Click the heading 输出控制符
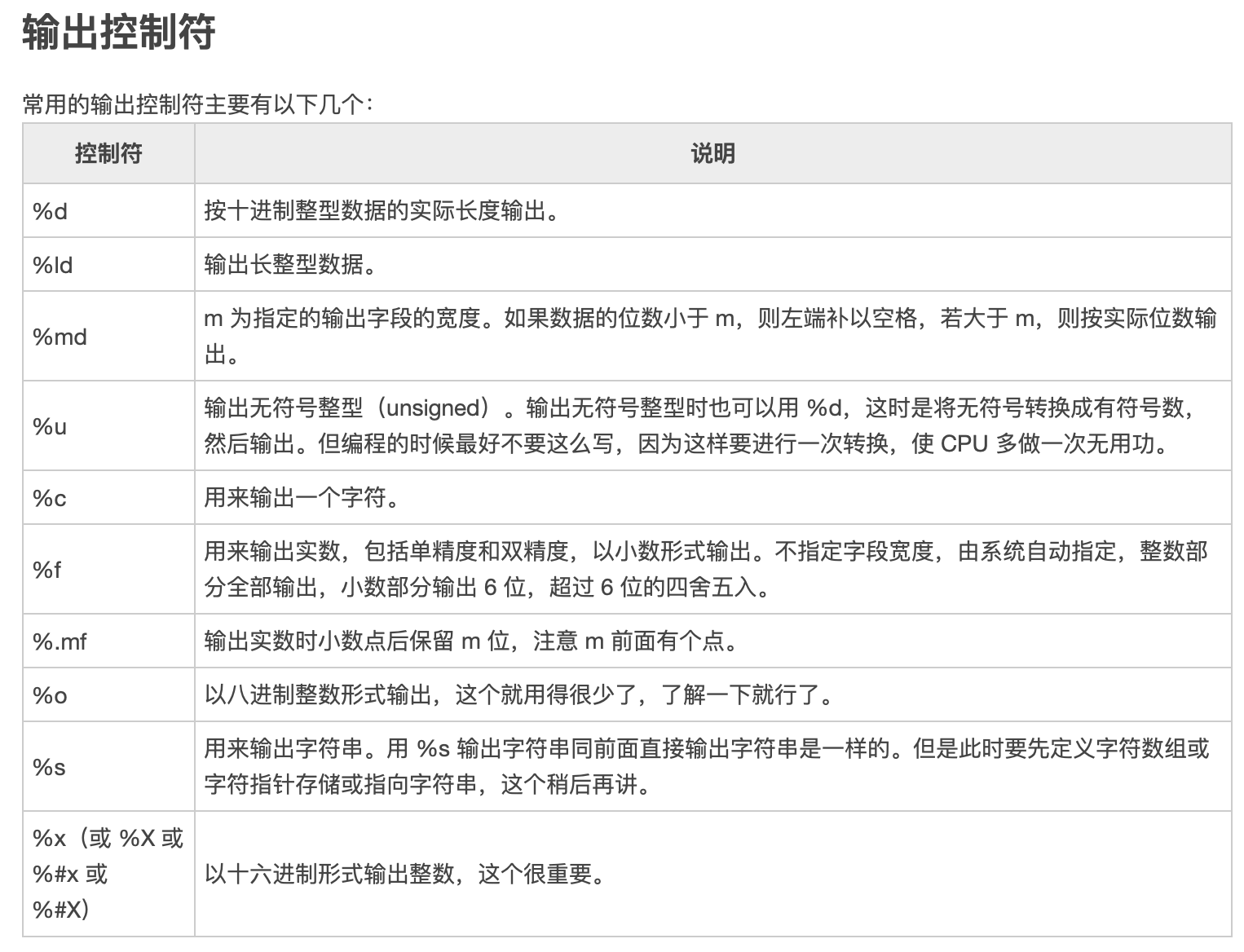1244x952 pixels. 119,33
